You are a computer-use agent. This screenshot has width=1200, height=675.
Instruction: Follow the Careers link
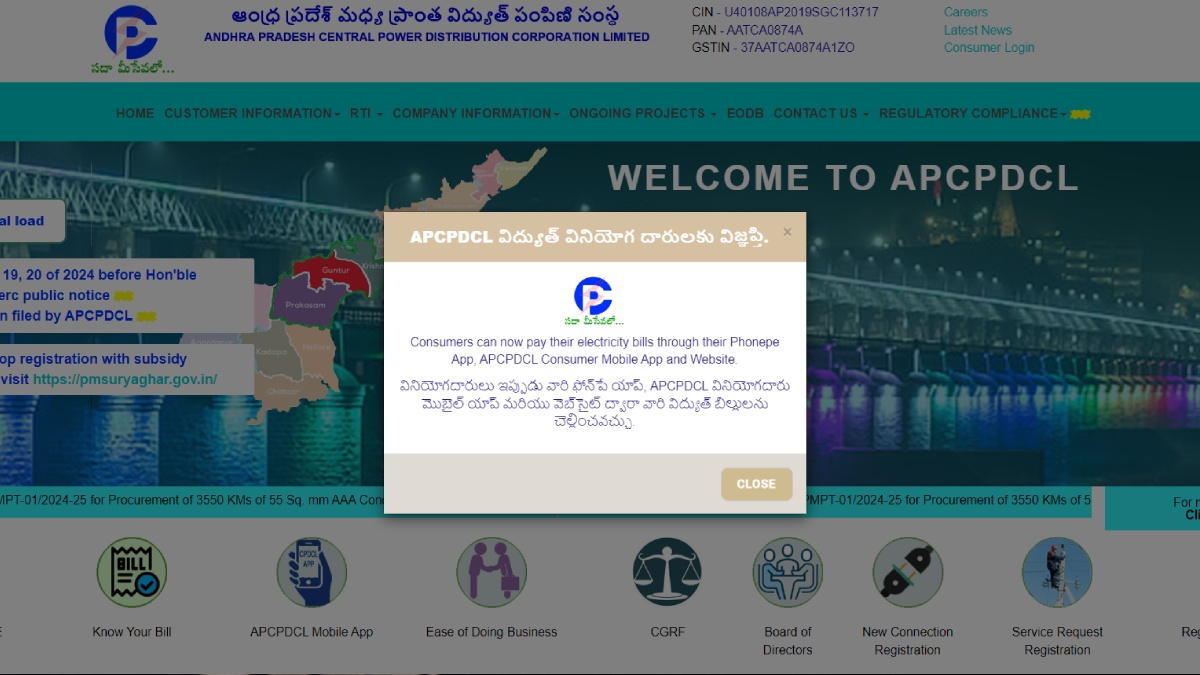tap(965, 12)
